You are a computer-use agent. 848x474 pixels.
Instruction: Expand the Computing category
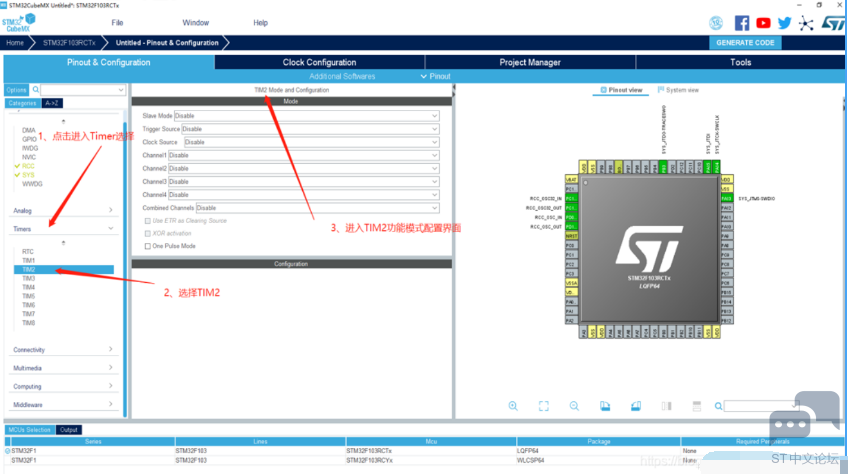click(63, 386)
